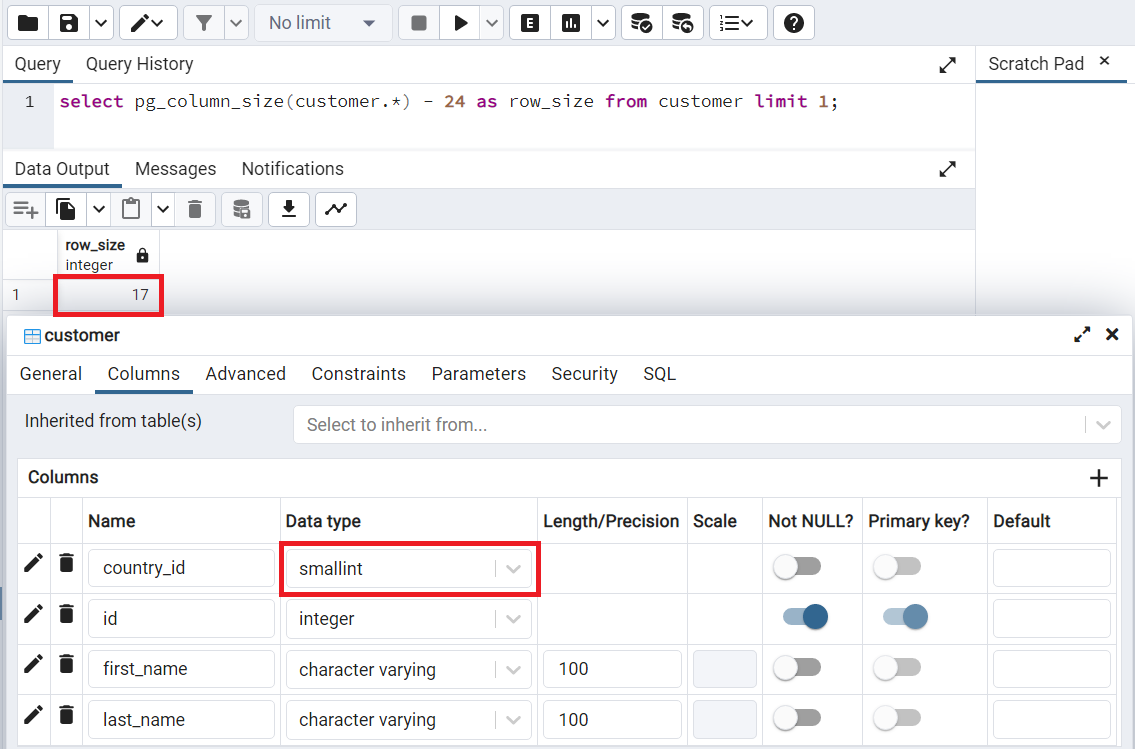Open the Parameters tab
Image resolution: width=1135 pixels, height=749 pixels.
478,374
